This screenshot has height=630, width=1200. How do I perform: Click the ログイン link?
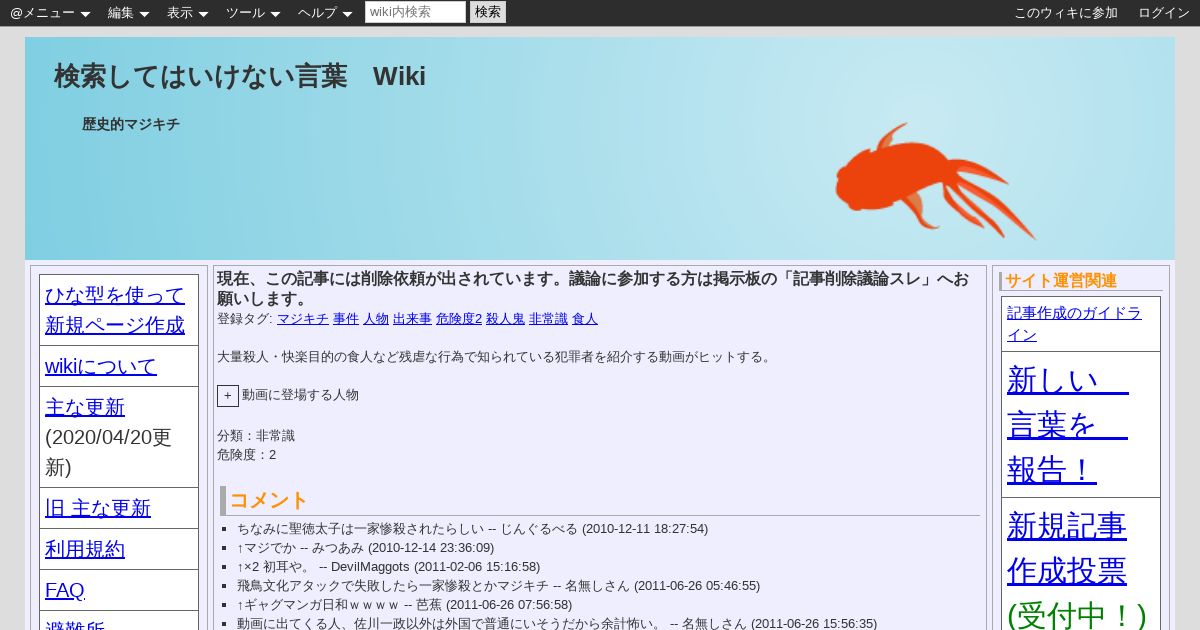(1164, 13)
